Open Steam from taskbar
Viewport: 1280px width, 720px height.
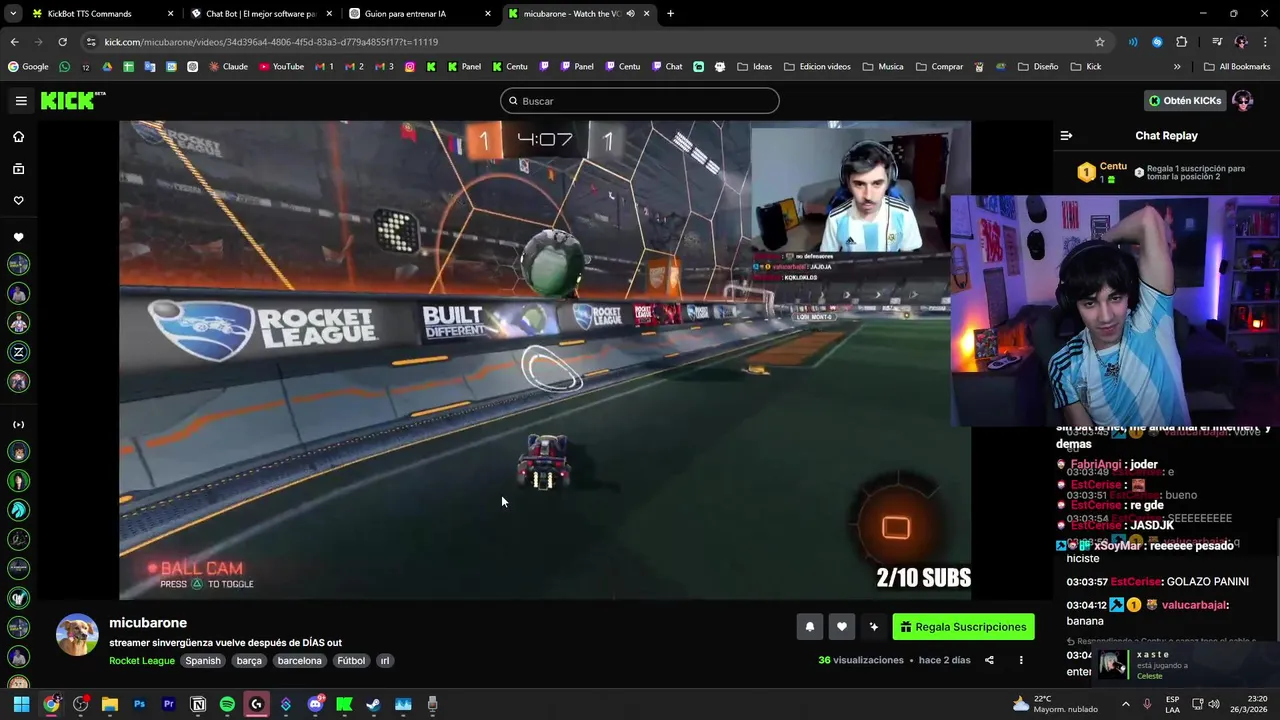(x=373, y=704)
